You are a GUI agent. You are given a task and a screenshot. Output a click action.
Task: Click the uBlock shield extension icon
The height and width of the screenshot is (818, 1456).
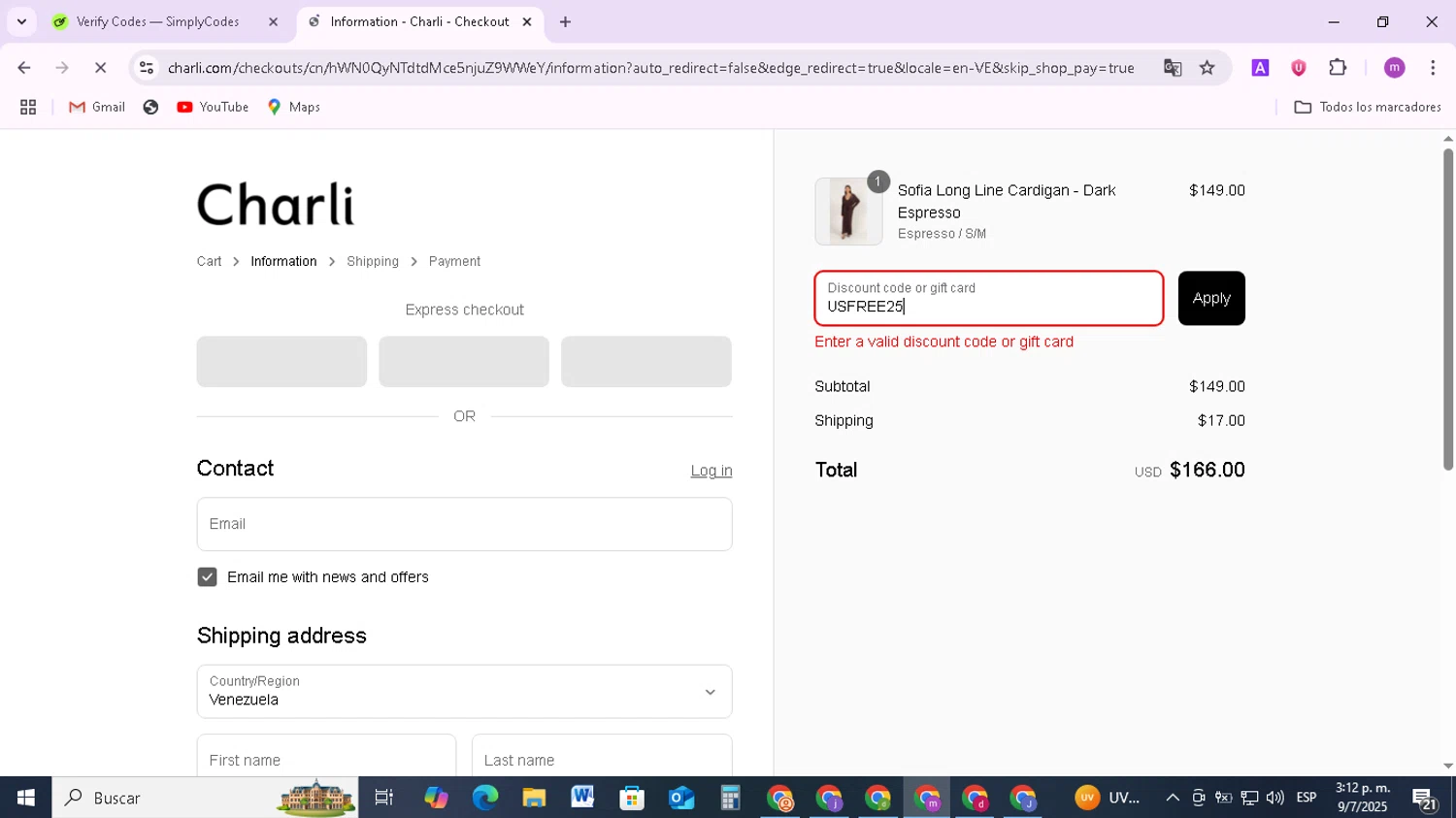(x=1299, y=68)
